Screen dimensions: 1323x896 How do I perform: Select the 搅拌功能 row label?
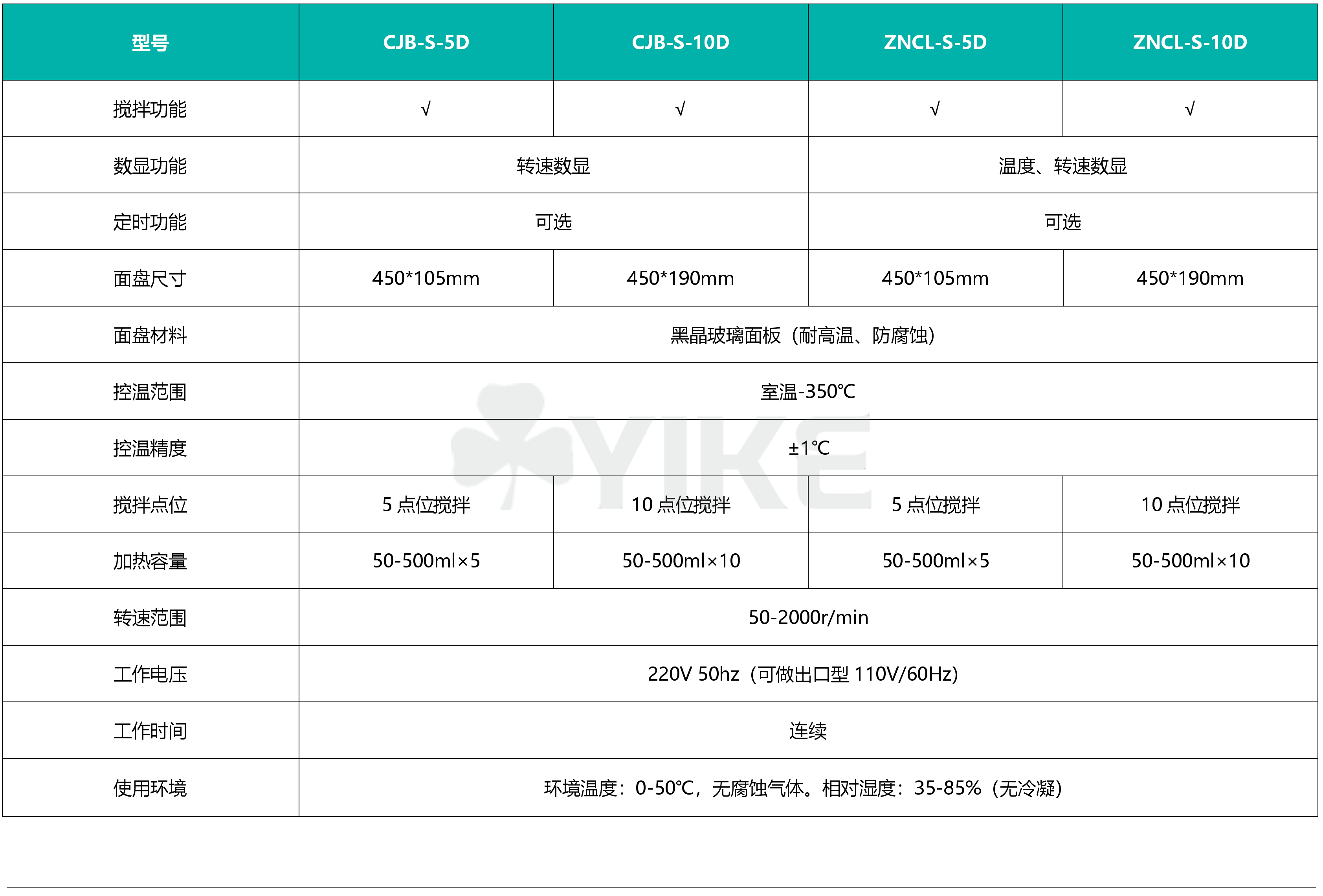pyautogui.click(x=150, y=109)
